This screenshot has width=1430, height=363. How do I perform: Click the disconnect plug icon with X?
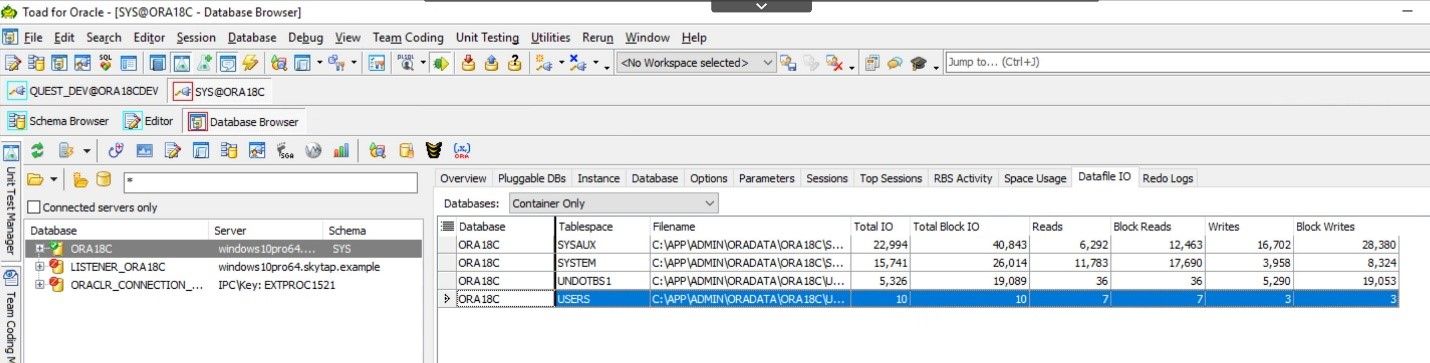(579, 62)
